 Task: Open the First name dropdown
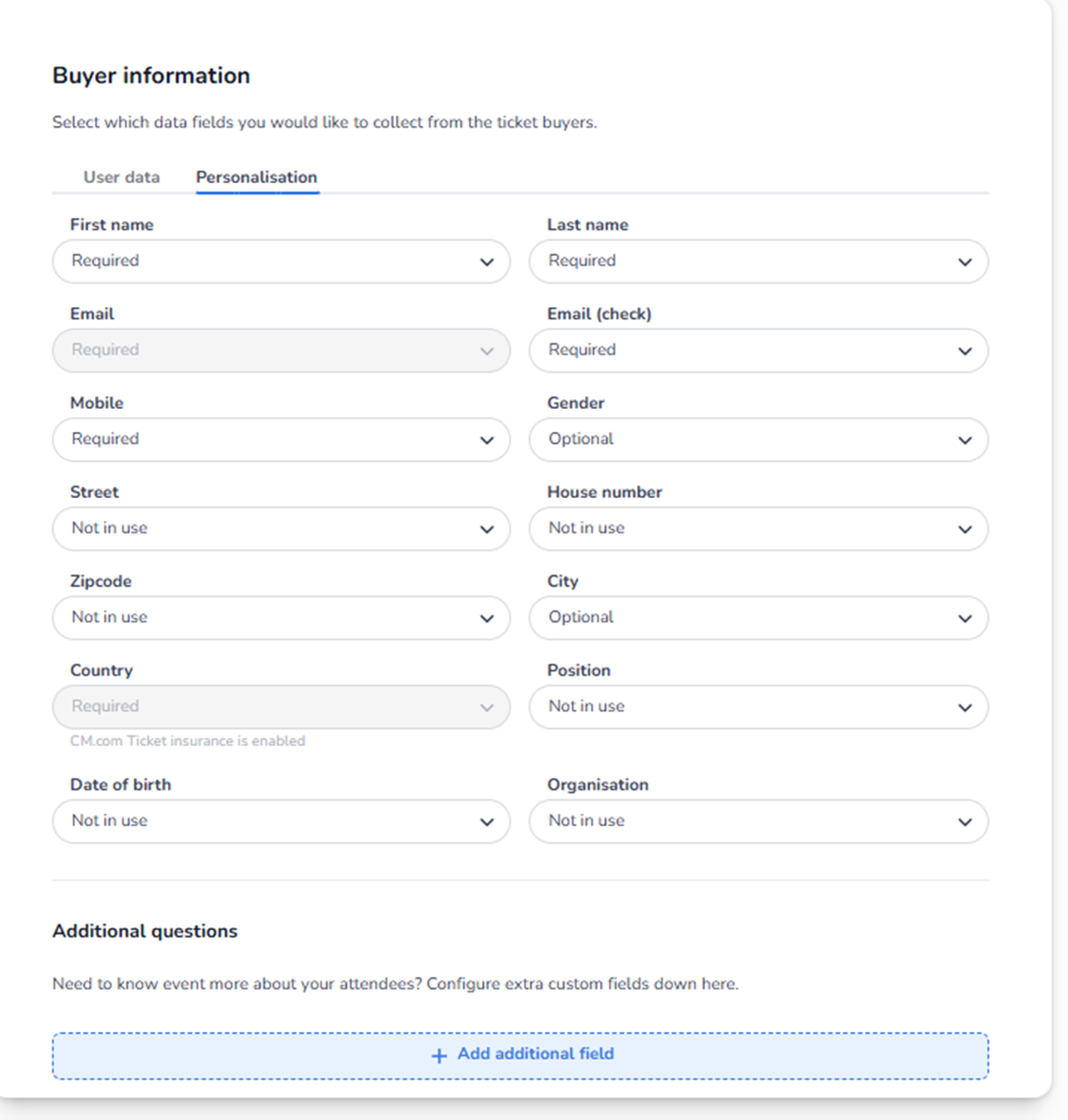pyautogui.click(x=281, y=261)
